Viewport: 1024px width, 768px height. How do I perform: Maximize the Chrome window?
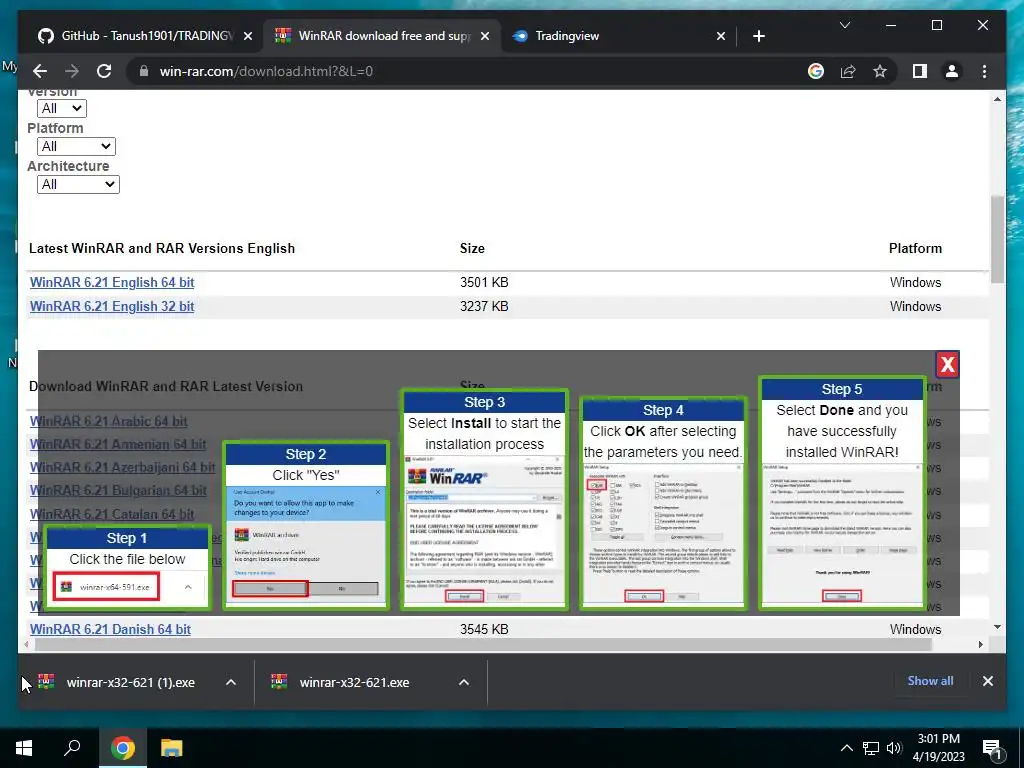[x=936, y=25]
